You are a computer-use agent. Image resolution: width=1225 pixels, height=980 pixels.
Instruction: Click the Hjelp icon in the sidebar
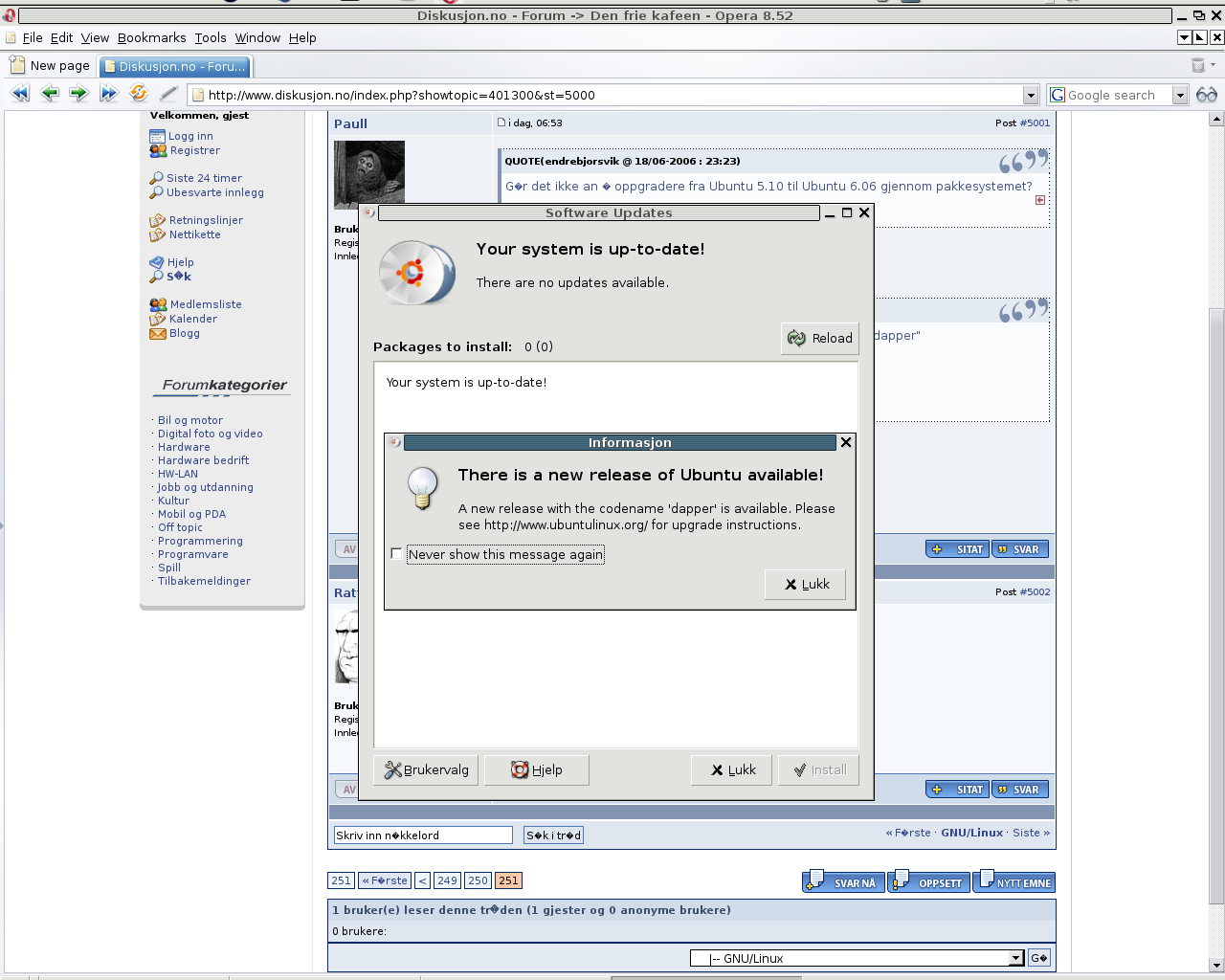[157, 262]
